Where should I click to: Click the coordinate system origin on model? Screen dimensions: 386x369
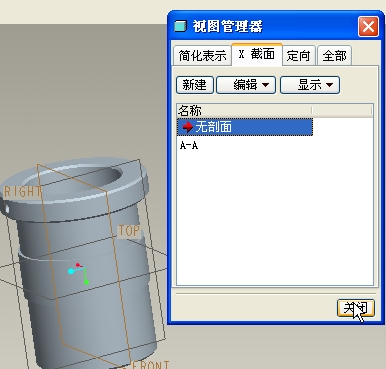pos(83,269)
